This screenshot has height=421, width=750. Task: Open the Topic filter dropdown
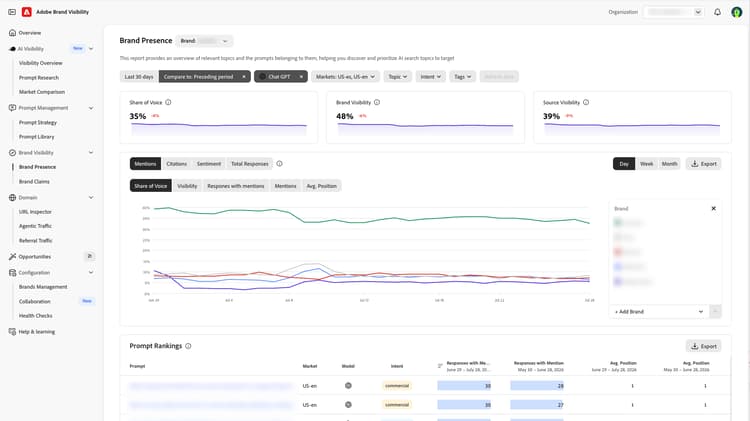click(x=397, y=77)
